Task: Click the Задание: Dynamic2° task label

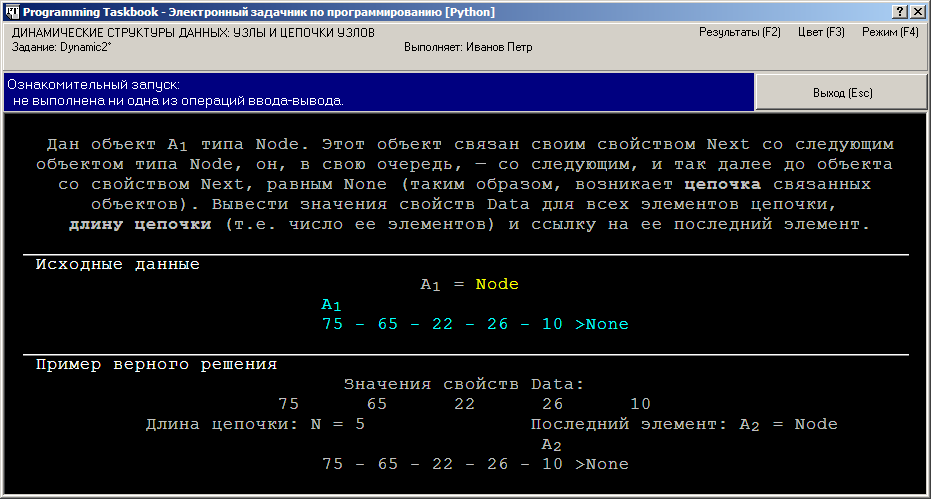Action: pos(61,47)
